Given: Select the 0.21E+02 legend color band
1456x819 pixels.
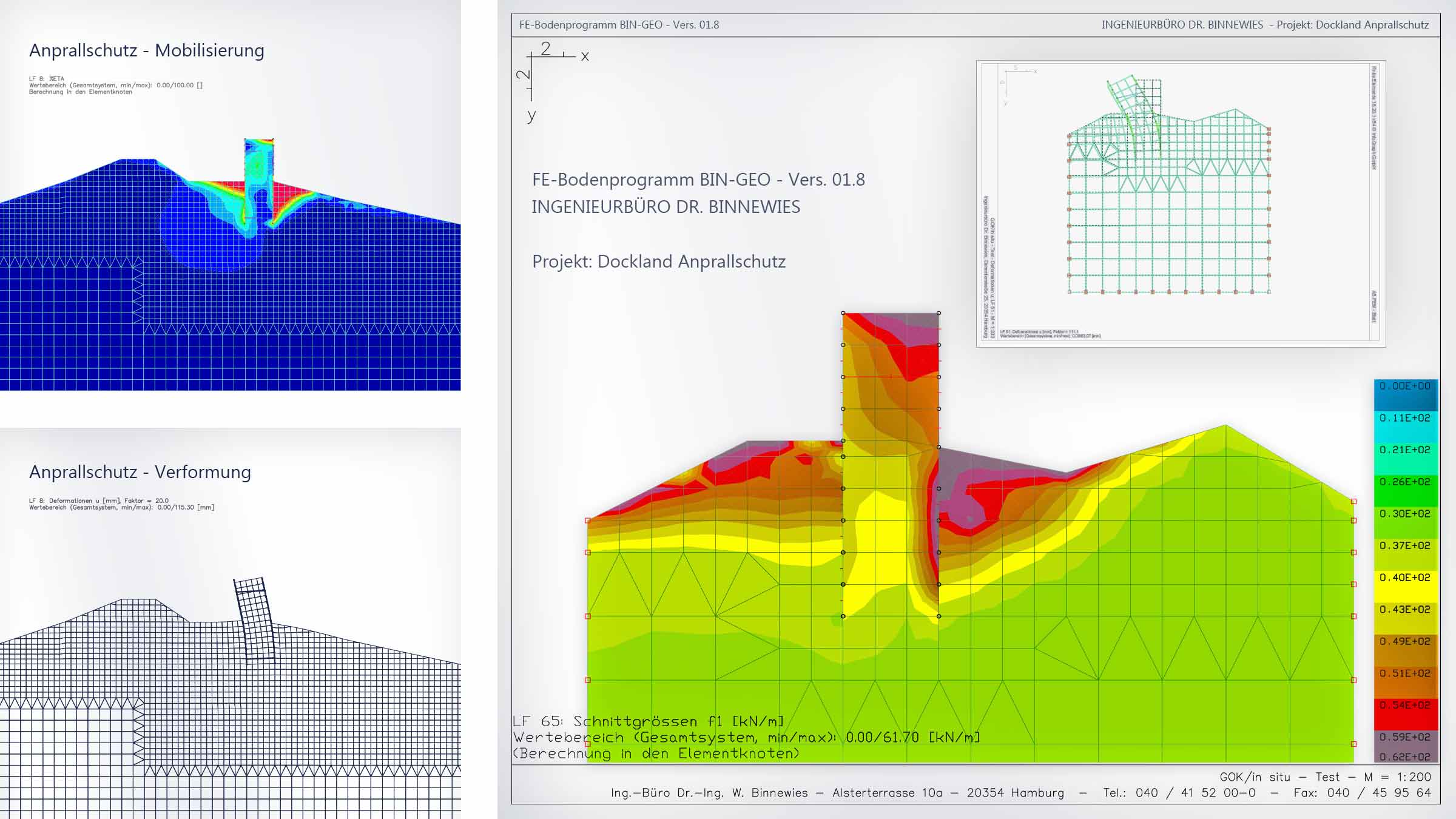Looking at the screenshot, I should [x=1406, y=459].
